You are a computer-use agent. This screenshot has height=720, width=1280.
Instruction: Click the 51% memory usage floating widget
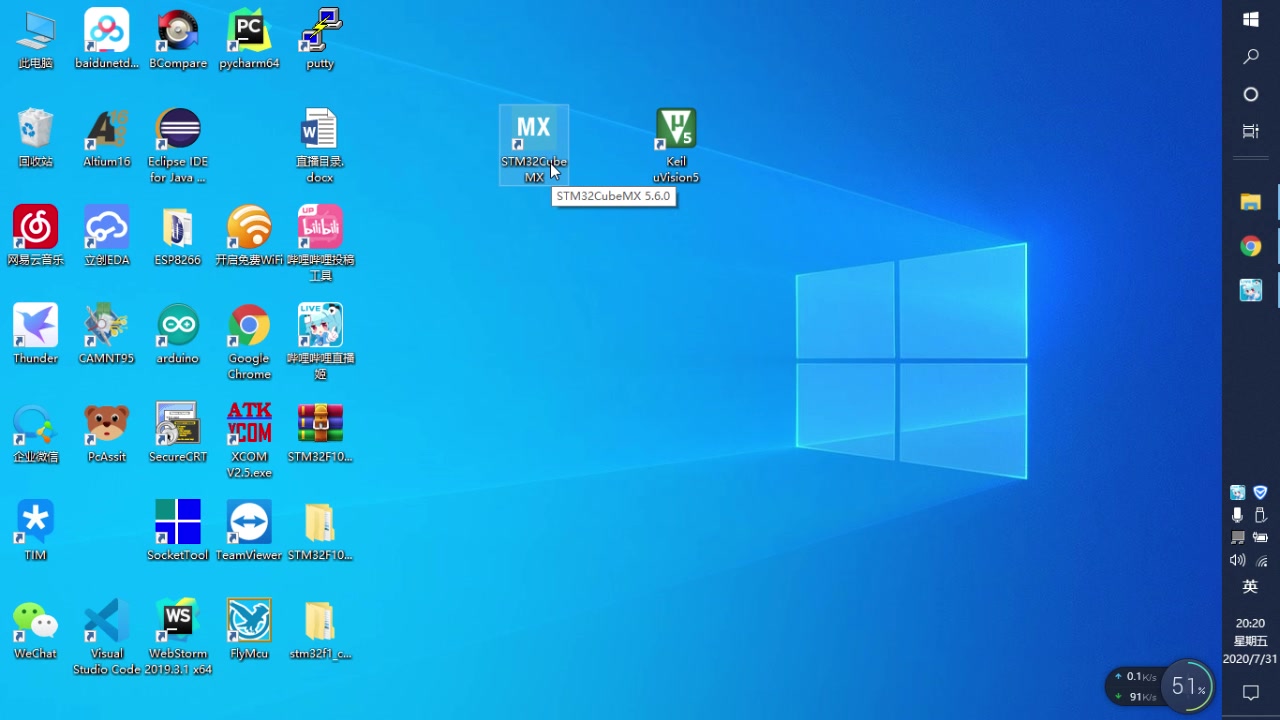click(x=1188, y=687)
